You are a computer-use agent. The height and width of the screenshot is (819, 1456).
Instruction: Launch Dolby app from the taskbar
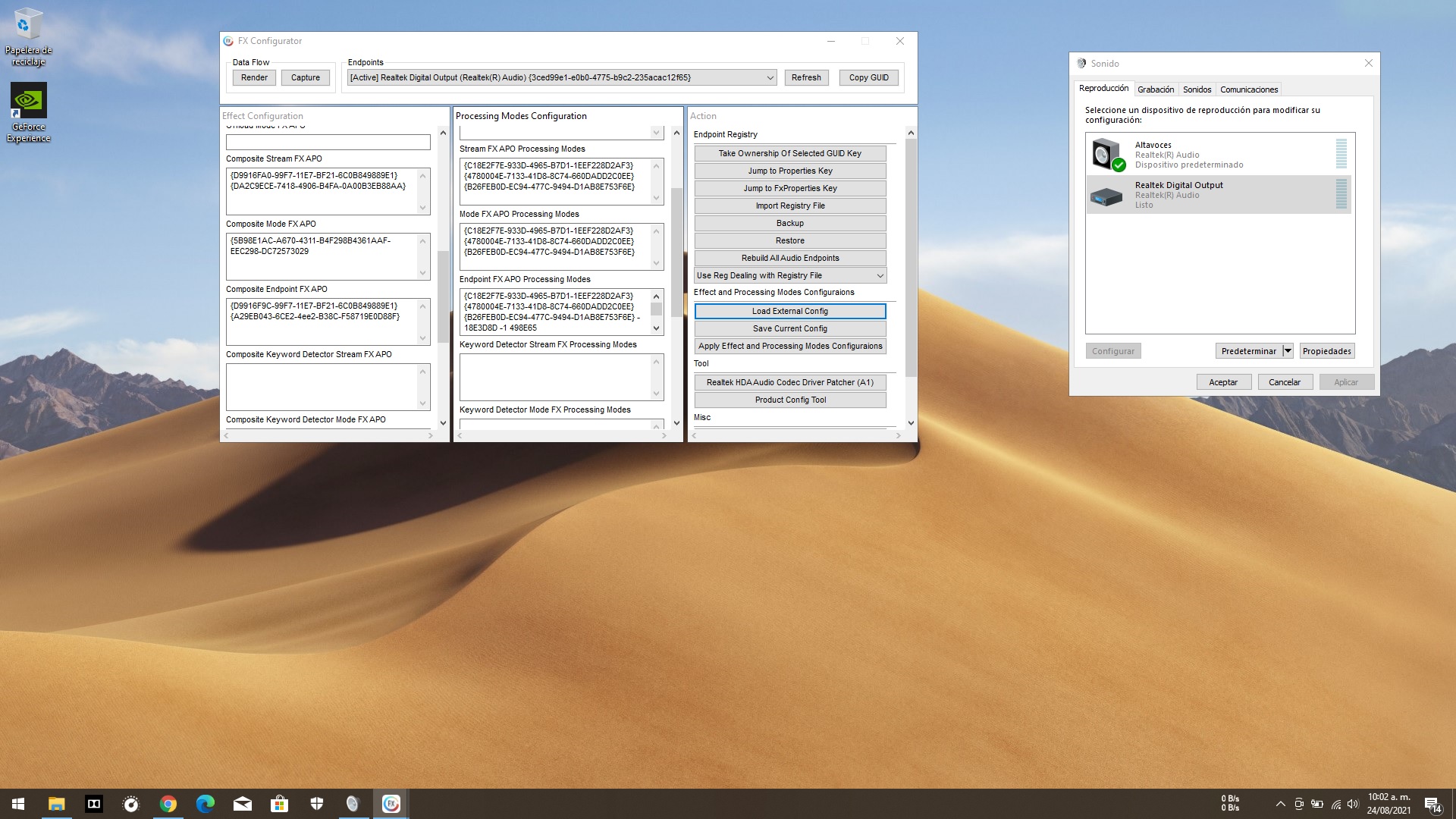93,804
